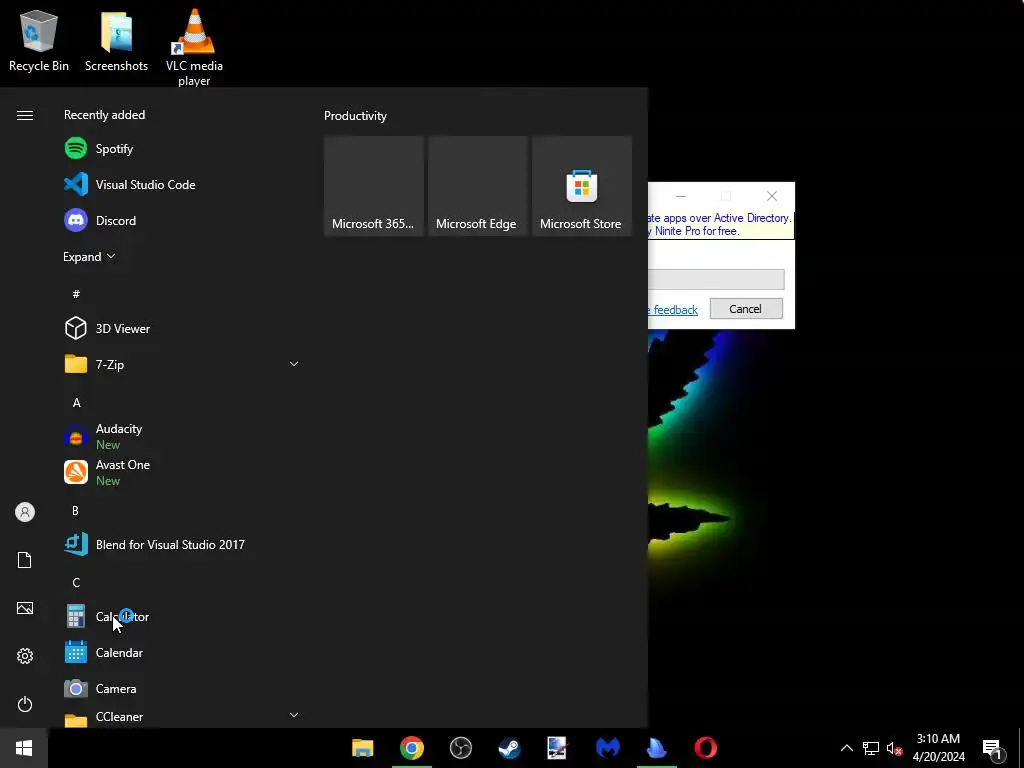Expand the CCleaner folder chevron
Viewport: 1024px width, 768px height.
point(294,715)
